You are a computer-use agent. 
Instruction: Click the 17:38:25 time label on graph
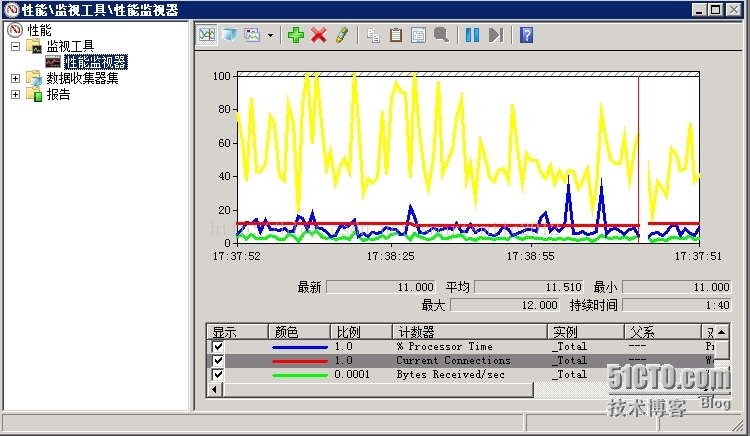391,256
